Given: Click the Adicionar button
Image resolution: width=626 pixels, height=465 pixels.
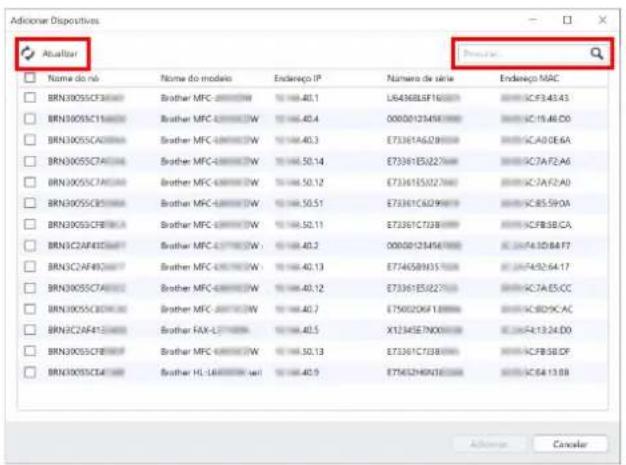Looking at the screenshot, I should (489, 444).
